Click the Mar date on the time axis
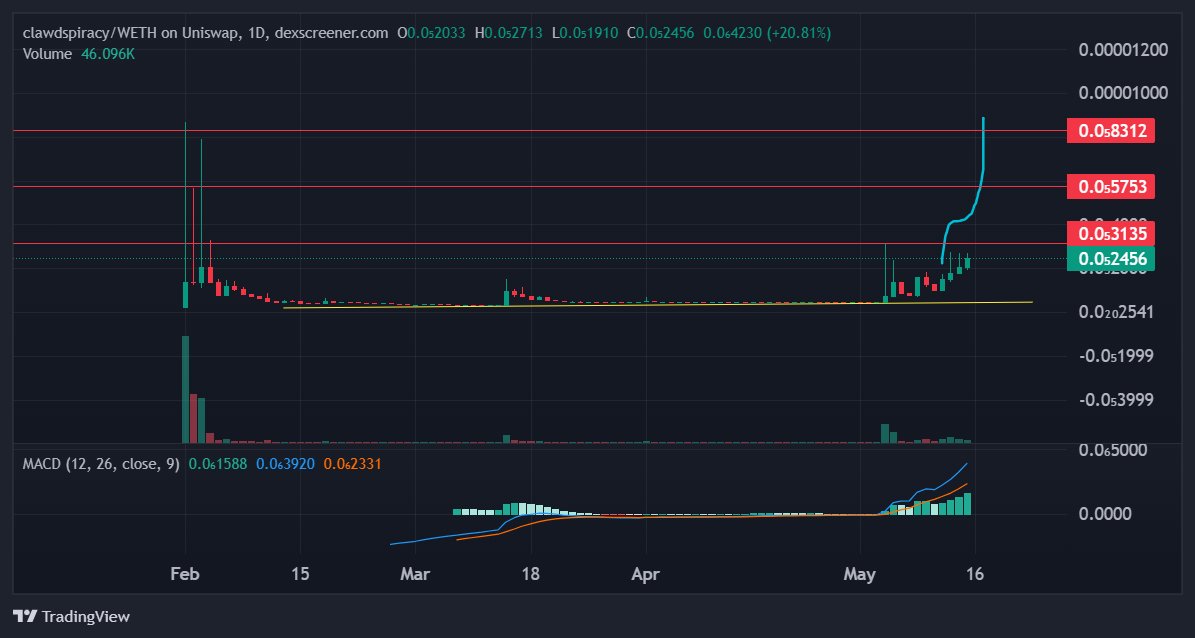 (416, 572)
